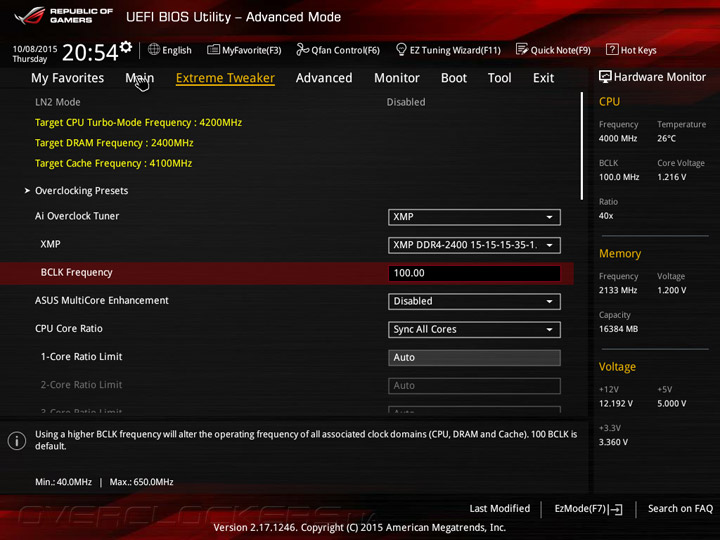This screenshot has width=720, height=540.
Task: Click Search on FAQ
Action: tap(680, 508)
